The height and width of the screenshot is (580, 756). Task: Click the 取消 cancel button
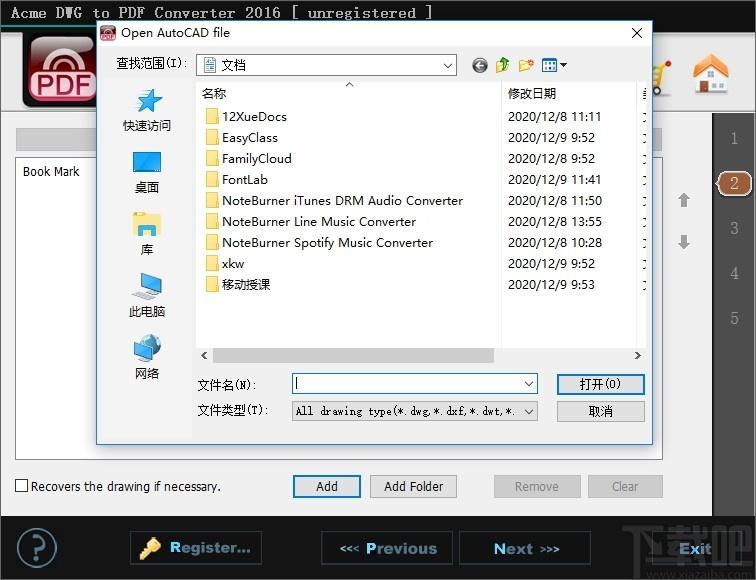(x=600, y=411)
